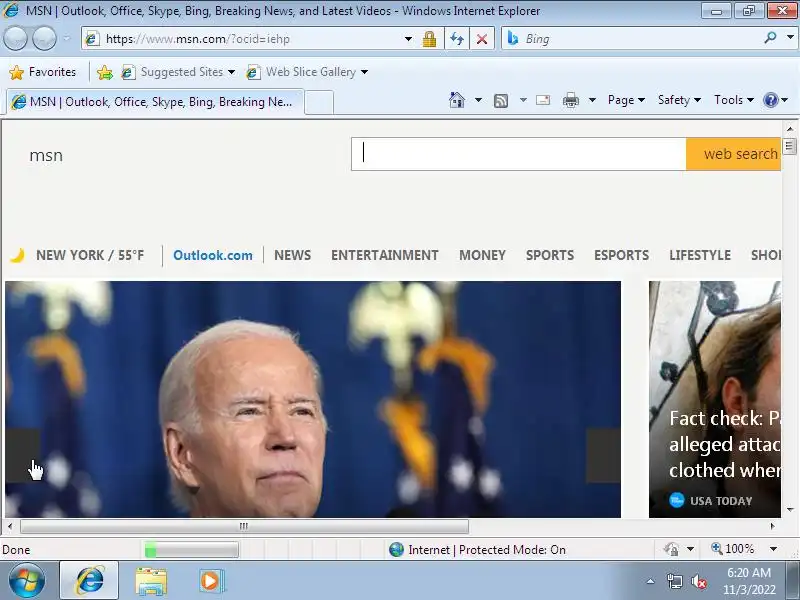Click the Refresh page button

point(457,39)
